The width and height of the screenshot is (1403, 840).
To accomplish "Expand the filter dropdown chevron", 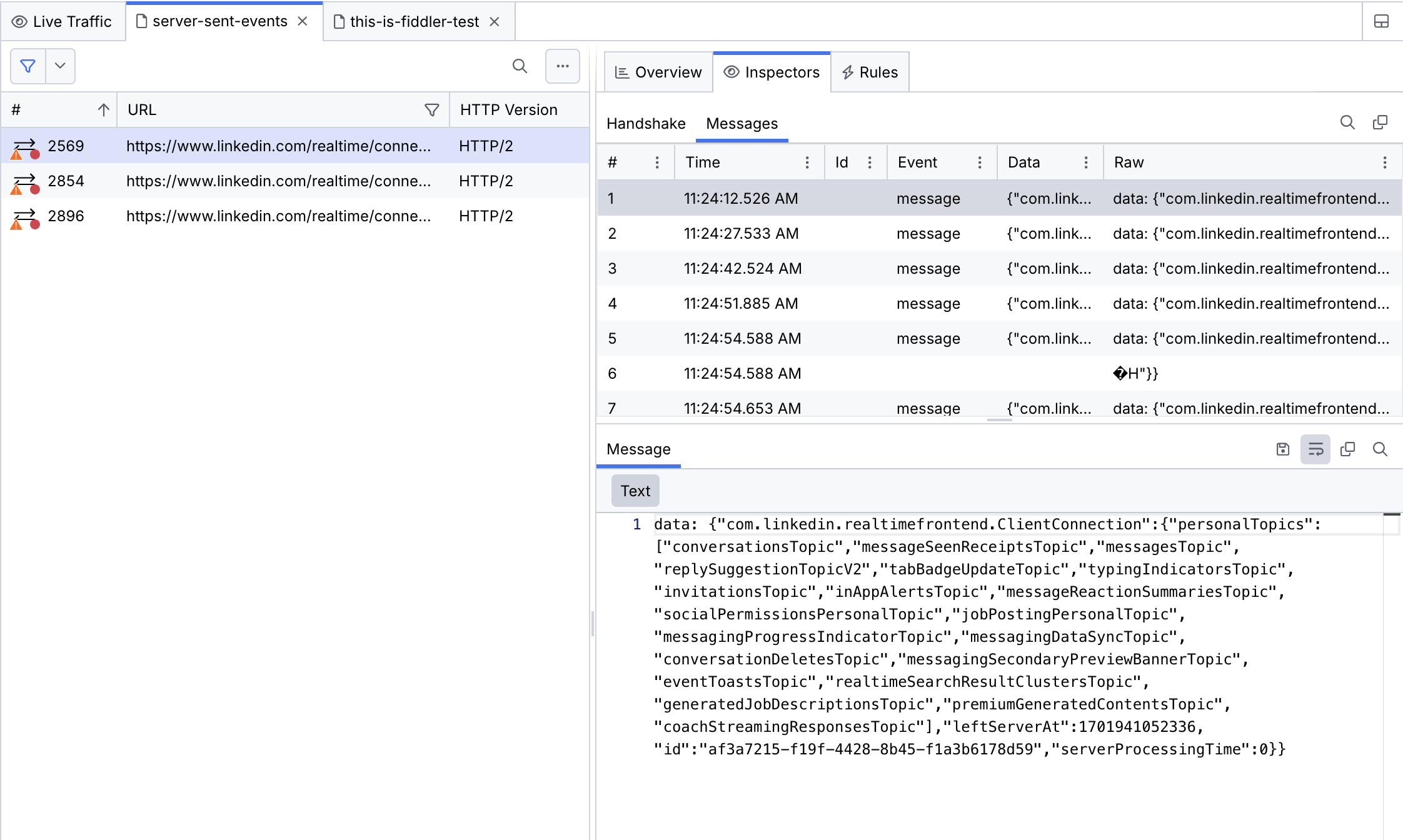I will coord(60,66).
